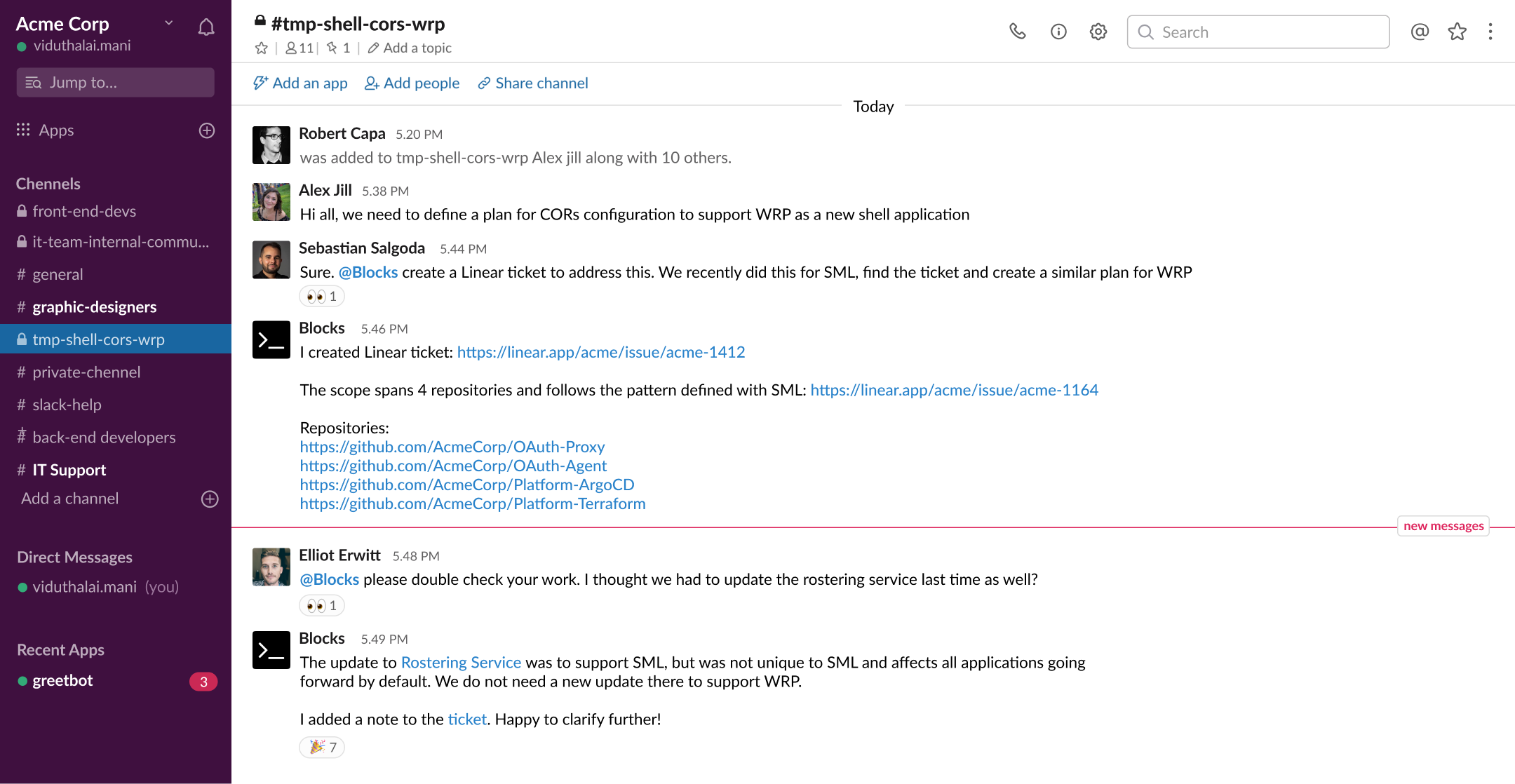This screenshot has width=1515, height=784.
Task: Open more options via three-dot icon
Action: coord(1491,32)
